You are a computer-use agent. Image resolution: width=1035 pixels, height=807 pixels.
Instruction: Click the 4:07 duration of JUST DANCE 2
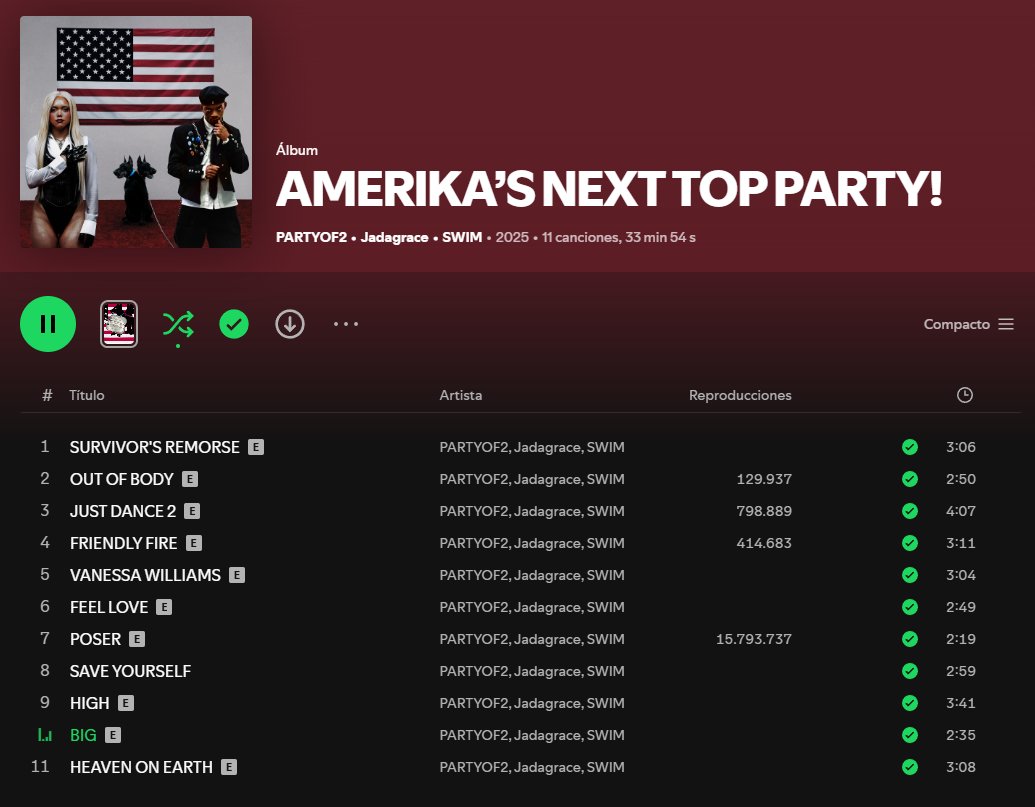click(x=960, y=511)
